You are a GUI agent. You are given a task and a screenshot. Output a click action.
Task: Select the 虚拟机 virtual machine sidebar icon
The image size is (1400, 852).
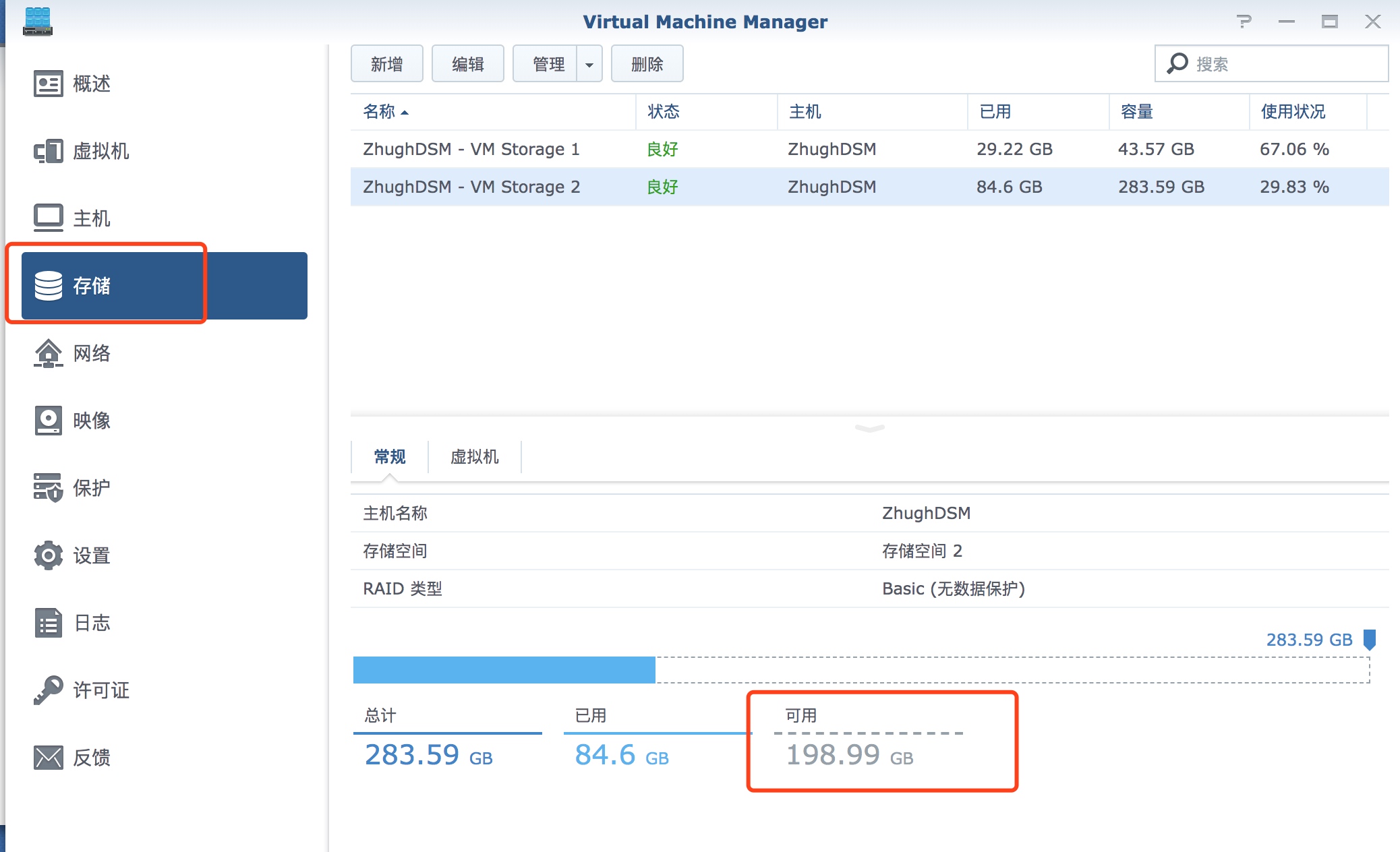click(x=48, y=151)
